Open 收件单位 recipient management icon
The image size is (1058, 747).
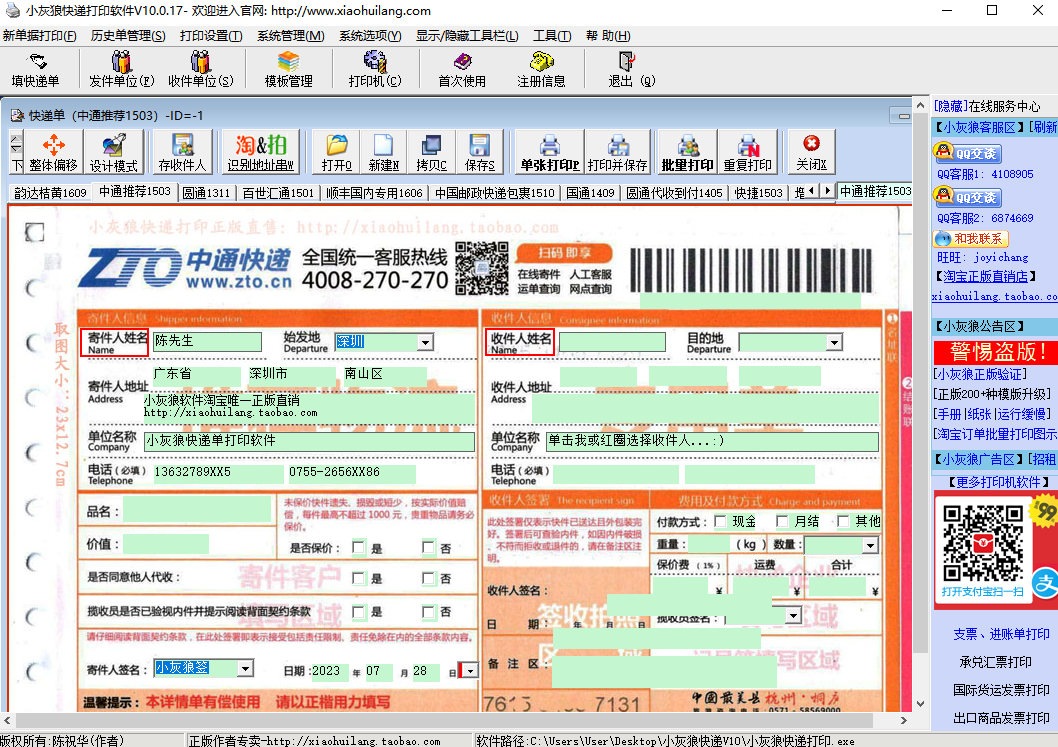click(200, 70)
